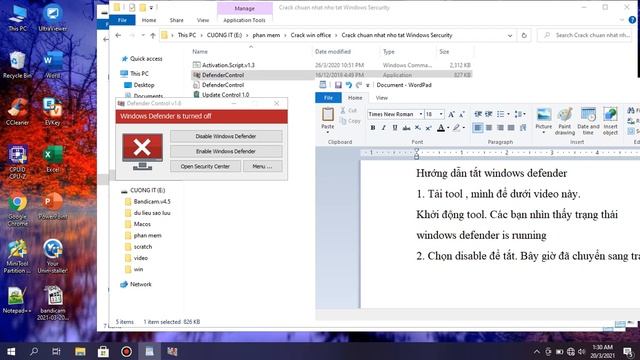This screenshot has width=640, height=360.
Task: Open text color dropdown arrow in WordPad
Action: 448,128
